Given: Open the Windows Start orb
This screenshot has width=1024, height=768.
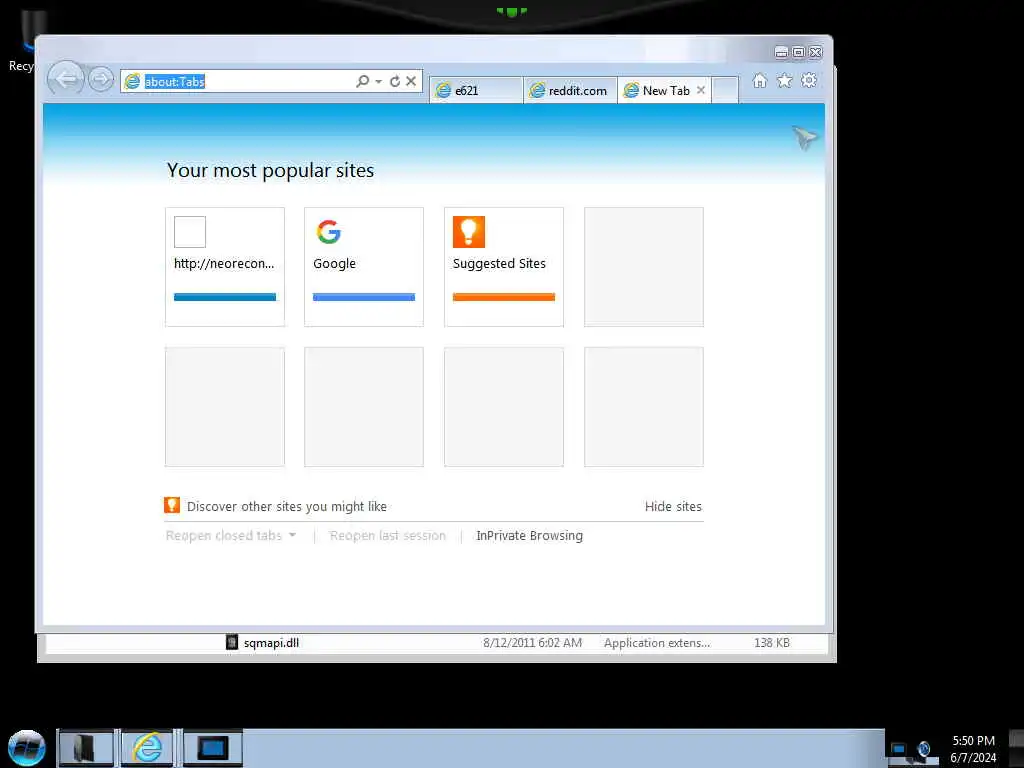Looking at the screenshot, I should coord(27,748).
